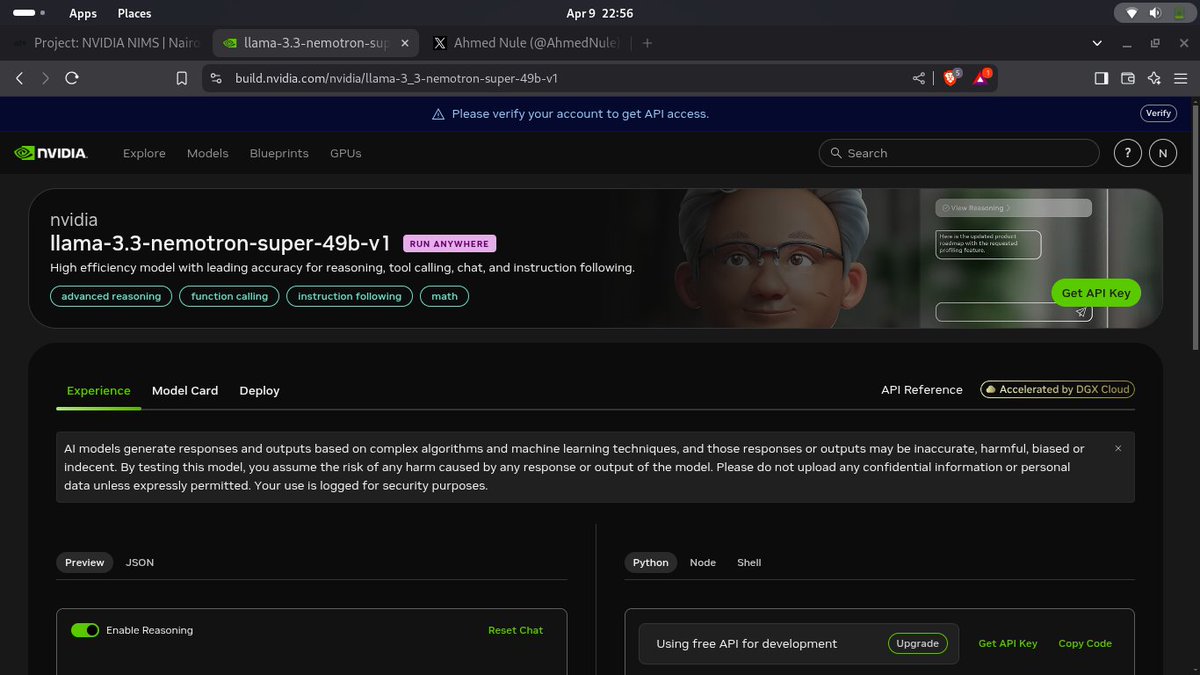Open Leo AI sparkle icon

coord(1154,78)
